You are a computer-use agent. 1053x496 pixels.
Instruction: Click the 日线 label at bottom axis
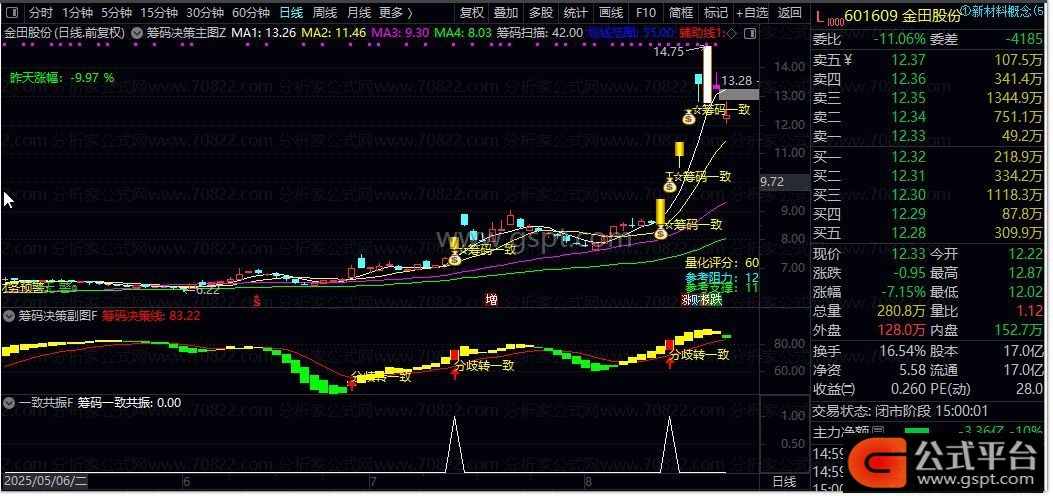(x=784, y=481)
